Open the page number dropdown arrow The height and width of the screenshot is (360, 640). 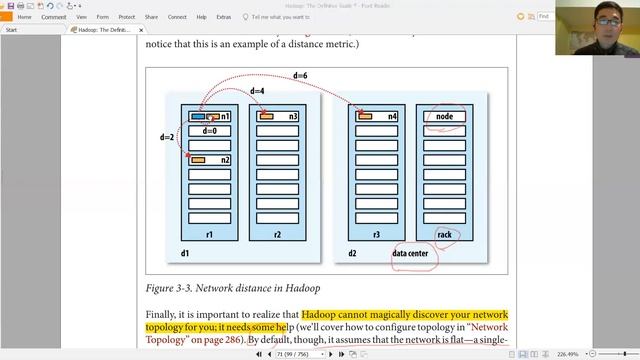(x=322, y=354)
